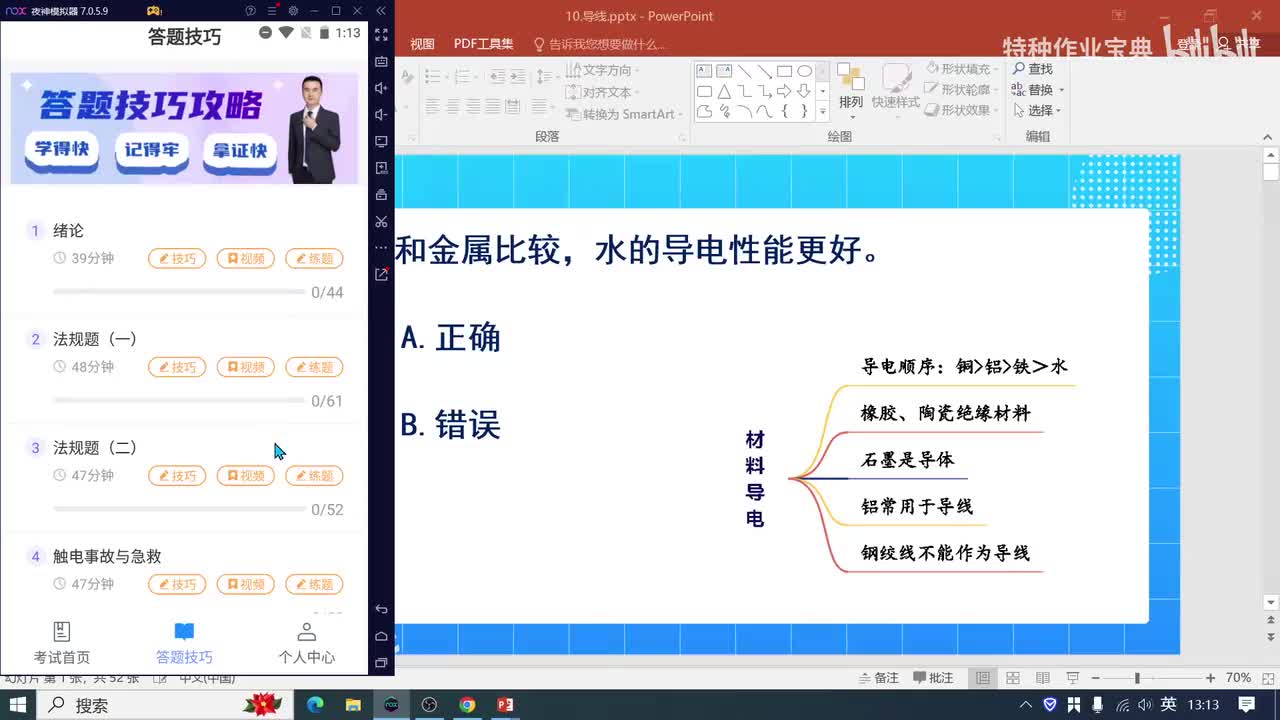Open 形状填充 dropdown
1280x720 pixels.
(x=962, y=69)
